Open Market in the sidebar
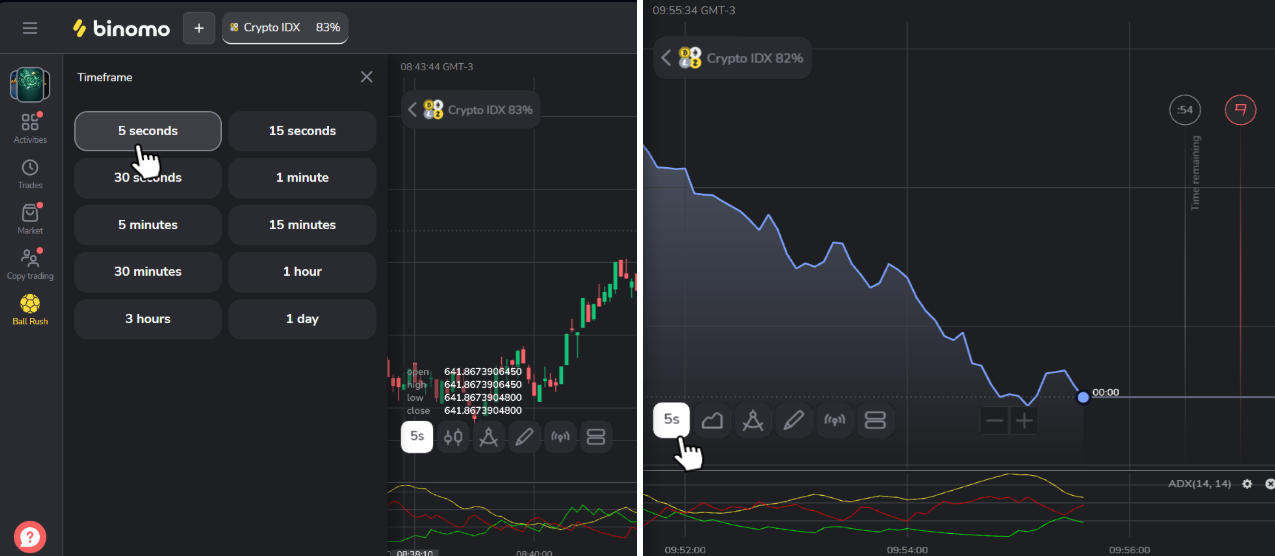Screen dimensions: 1275x556 [30, 219]
